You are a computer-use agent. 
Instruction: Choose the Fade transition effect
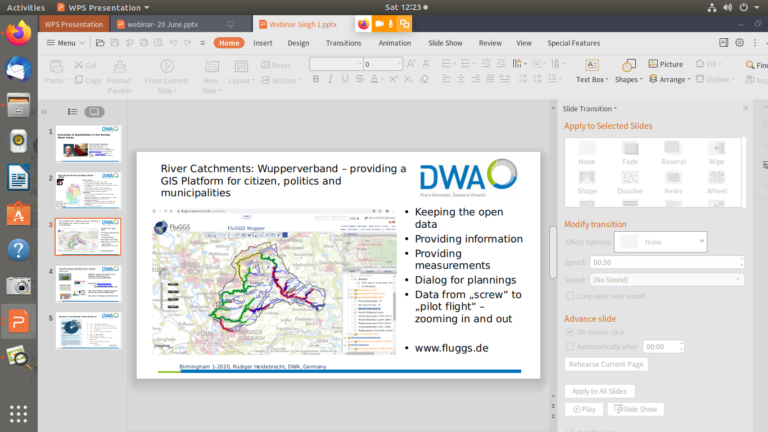630,152
